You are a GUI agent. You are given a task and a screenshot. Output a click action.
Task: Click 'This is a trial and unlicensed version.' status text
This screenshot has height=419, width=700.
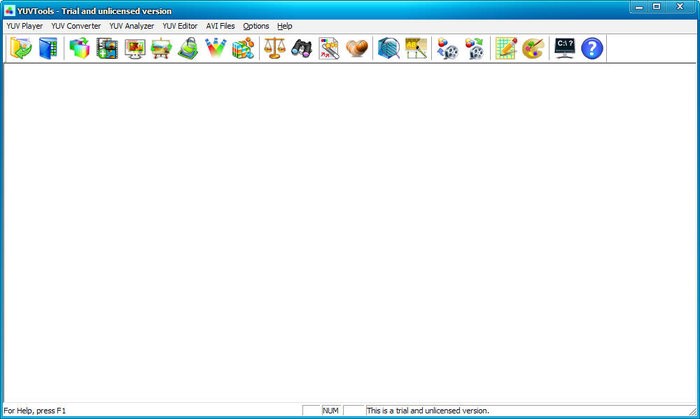pyautogui.click(x=428, y=411)
